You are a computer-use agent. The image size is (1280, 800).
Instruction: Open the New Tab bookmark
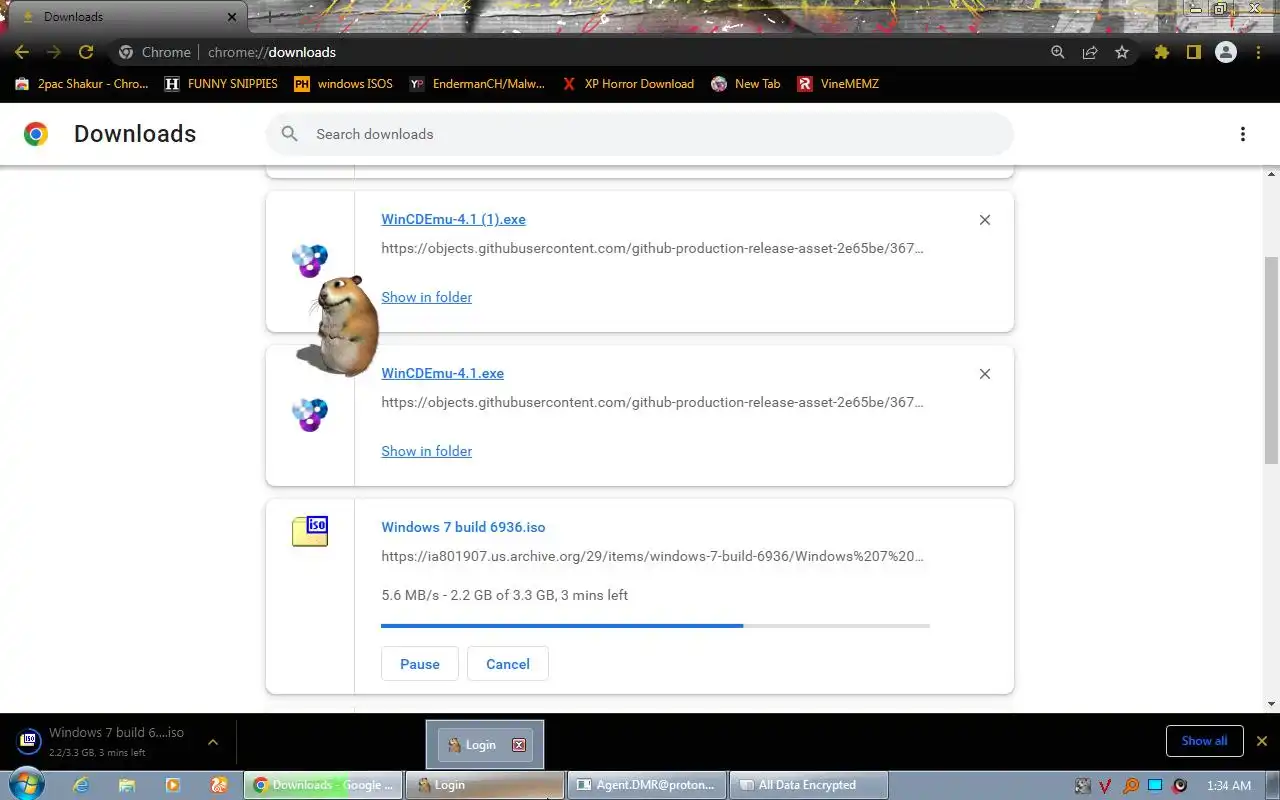[x=746, y=84]
